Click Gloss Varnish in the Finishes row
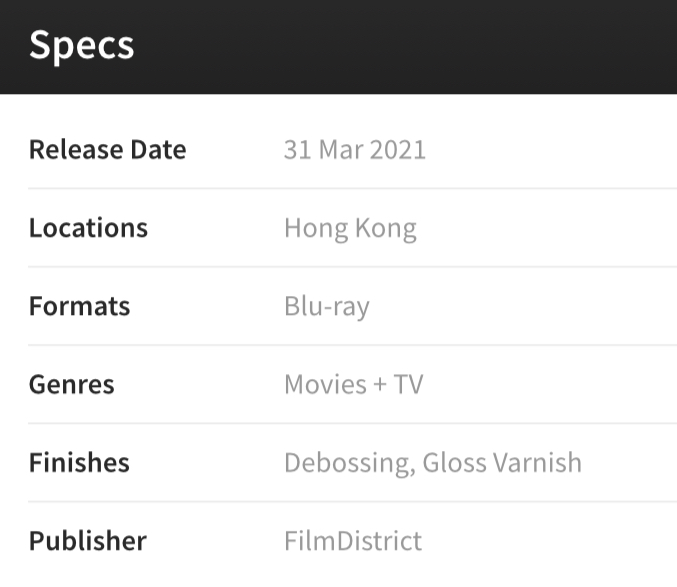The width and height of the screenshot is (677, 587). pos(502,463)
